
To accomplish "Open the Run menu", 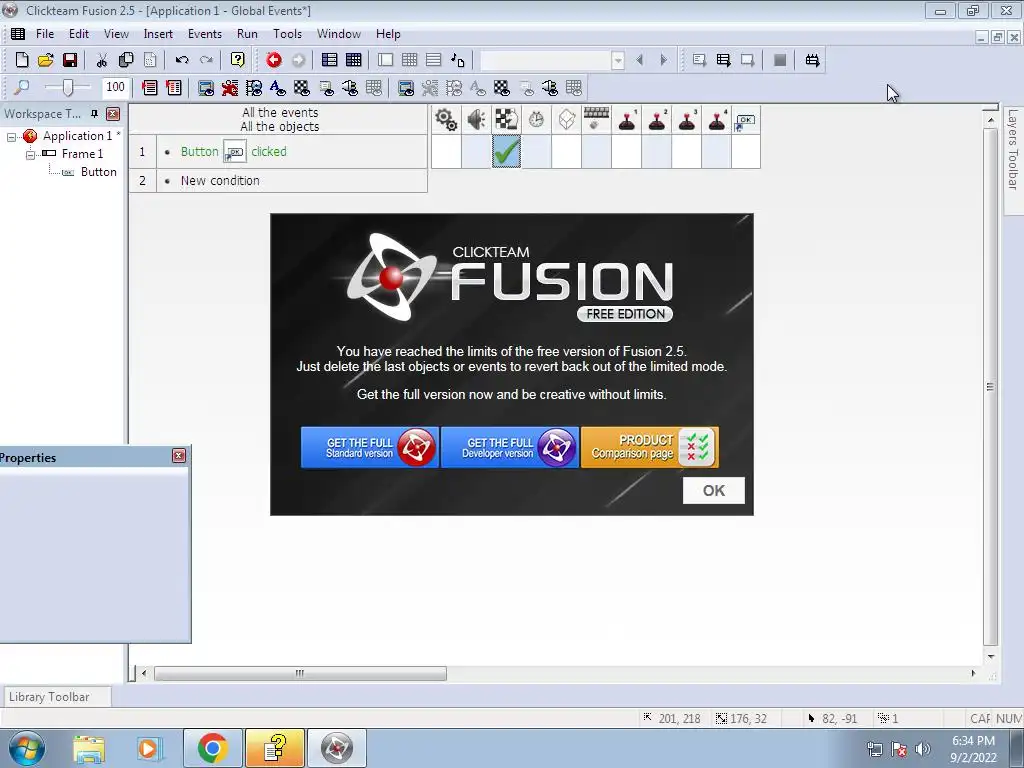I will coord(247,34).
